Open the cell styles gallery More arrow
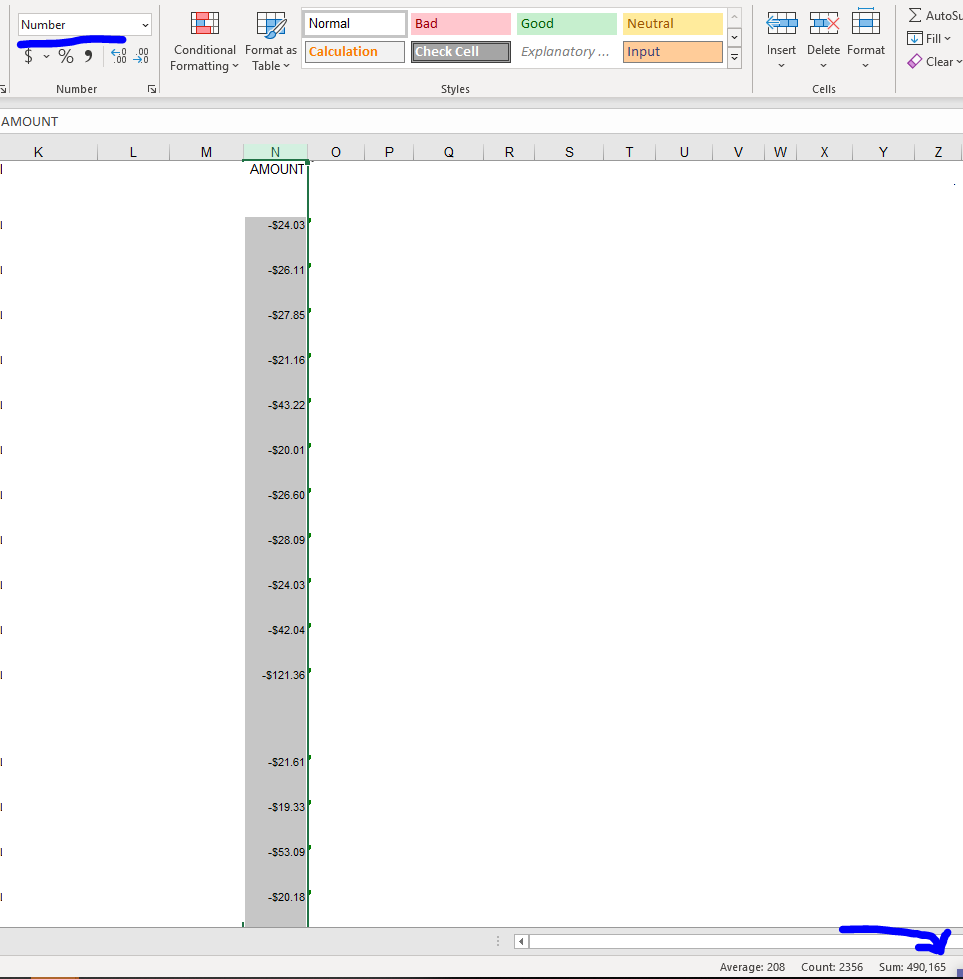The image size is (963, 979). 734,58
